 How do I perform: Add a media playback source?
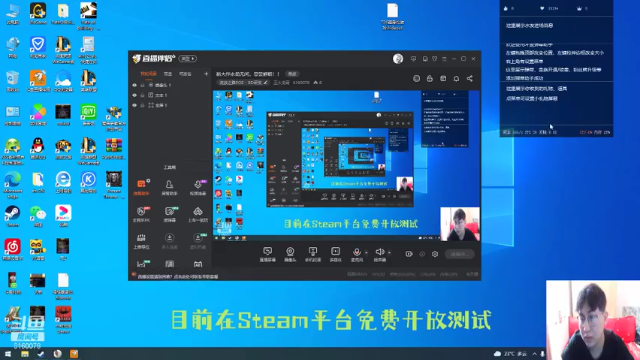336,254
